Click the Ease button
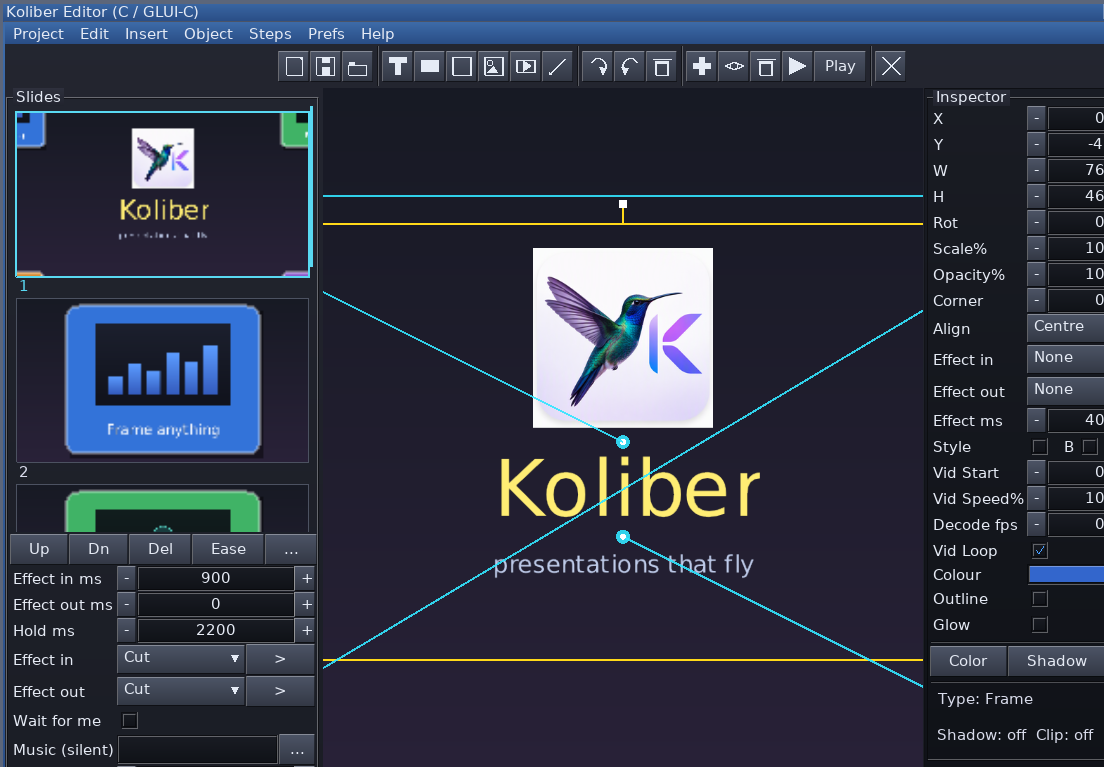This screenshot has height=767, width=1104. (228, 549)
